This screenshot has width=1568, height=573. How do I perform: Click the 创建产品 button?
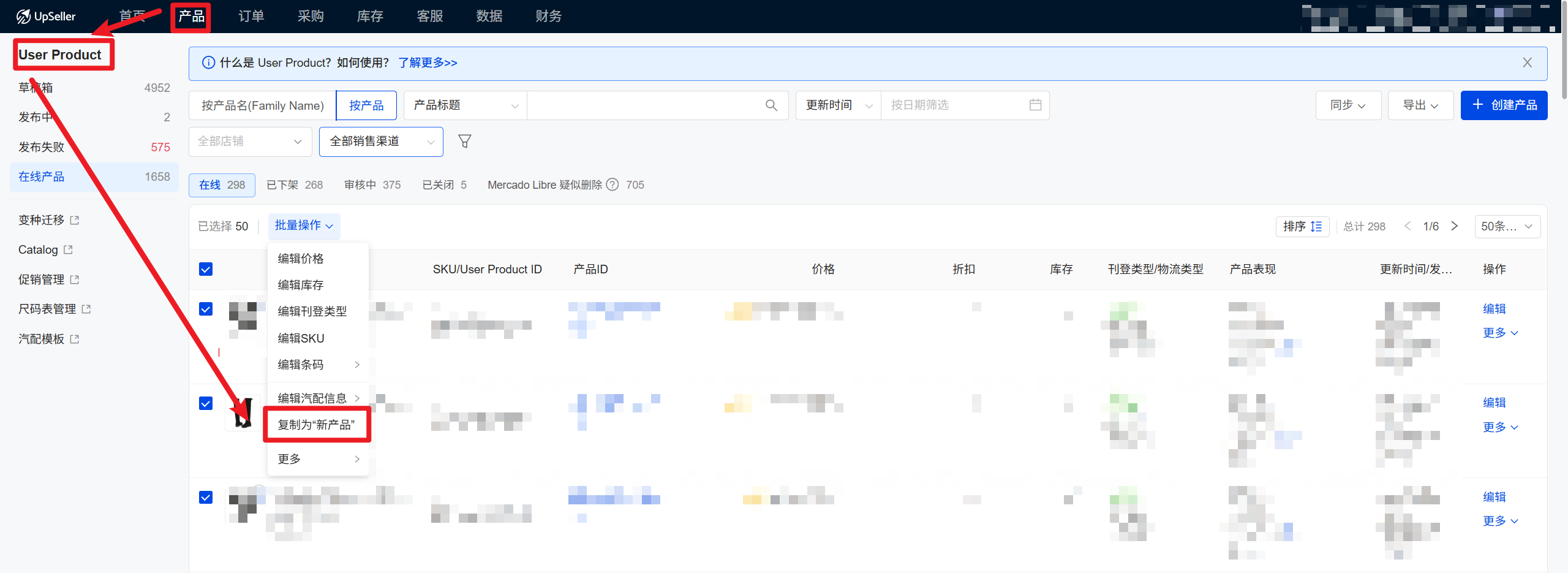tap(1504, 105)
